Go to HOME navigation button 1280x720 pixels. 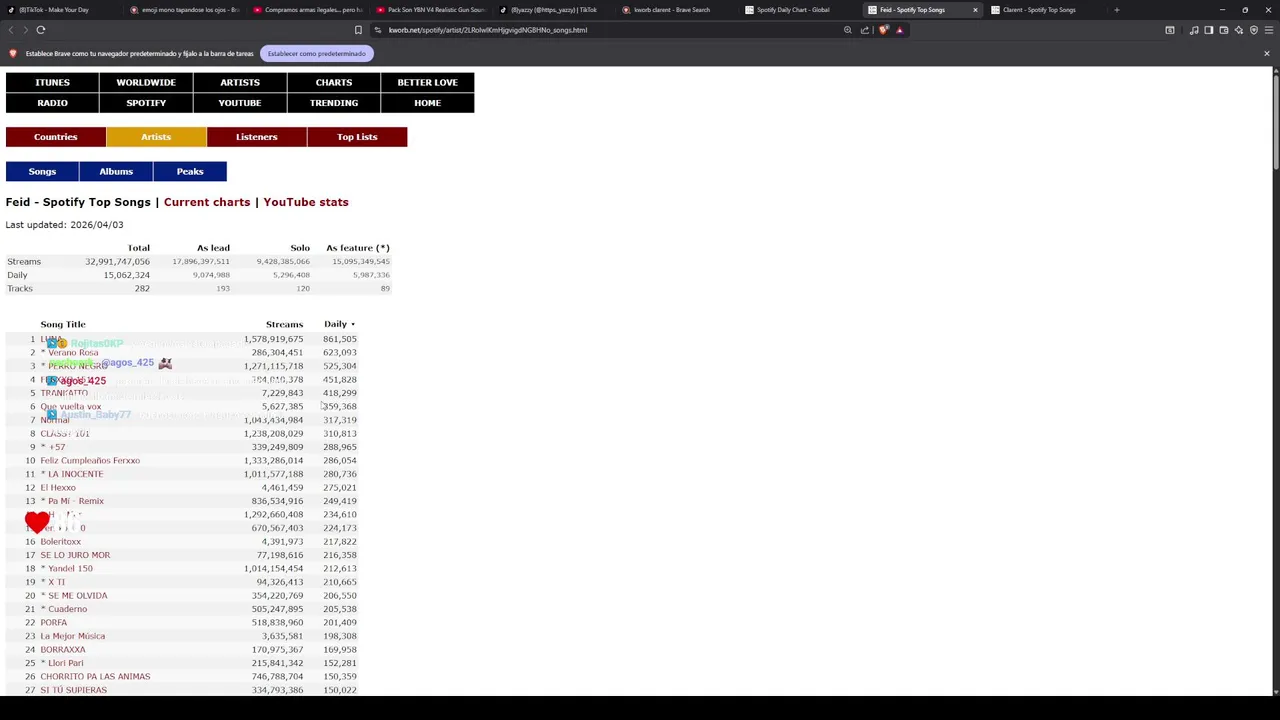pyautogui.click(x=427, y=103)
